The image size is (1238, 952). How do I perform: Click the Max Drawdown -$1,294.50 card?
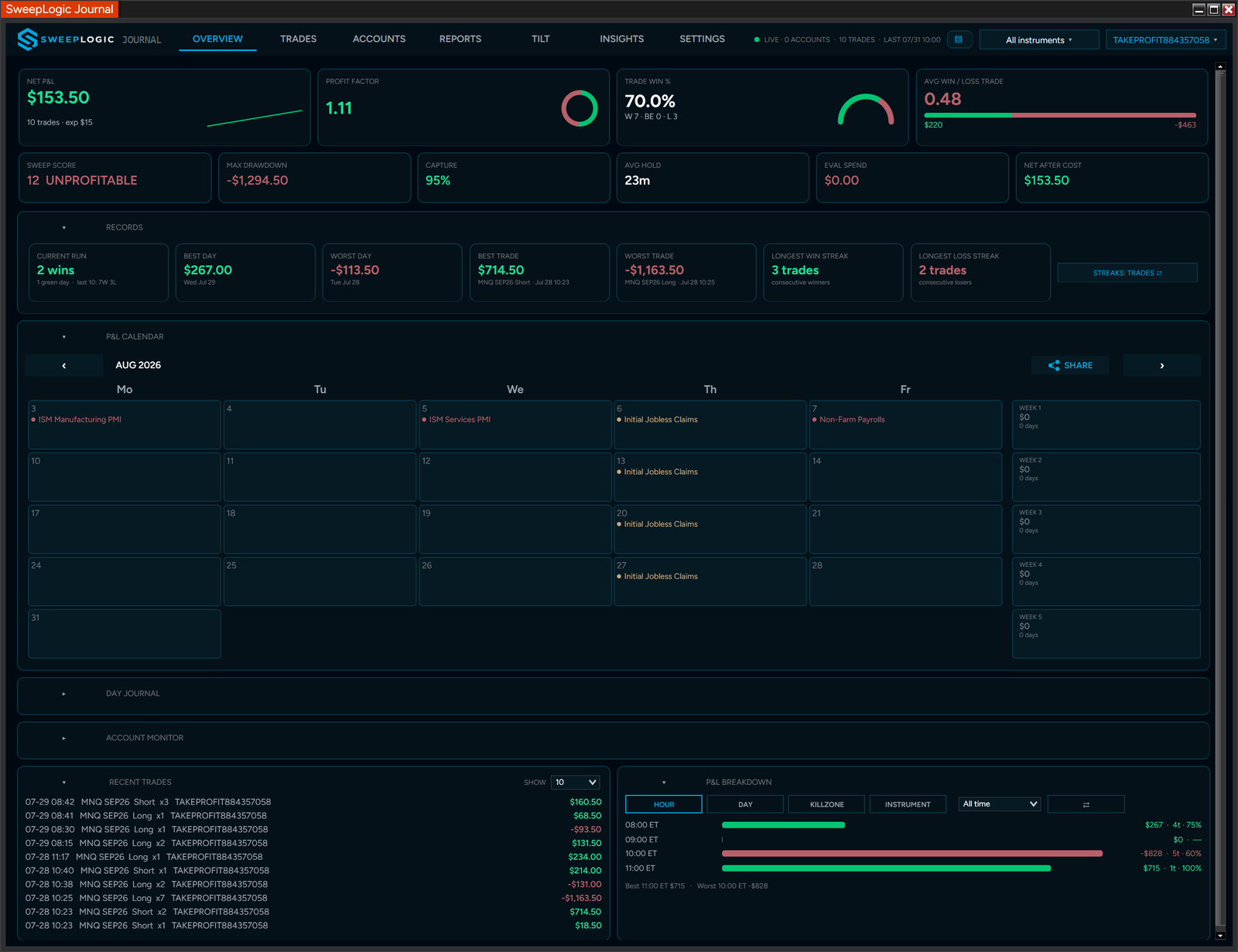click(x=314, y=178)
